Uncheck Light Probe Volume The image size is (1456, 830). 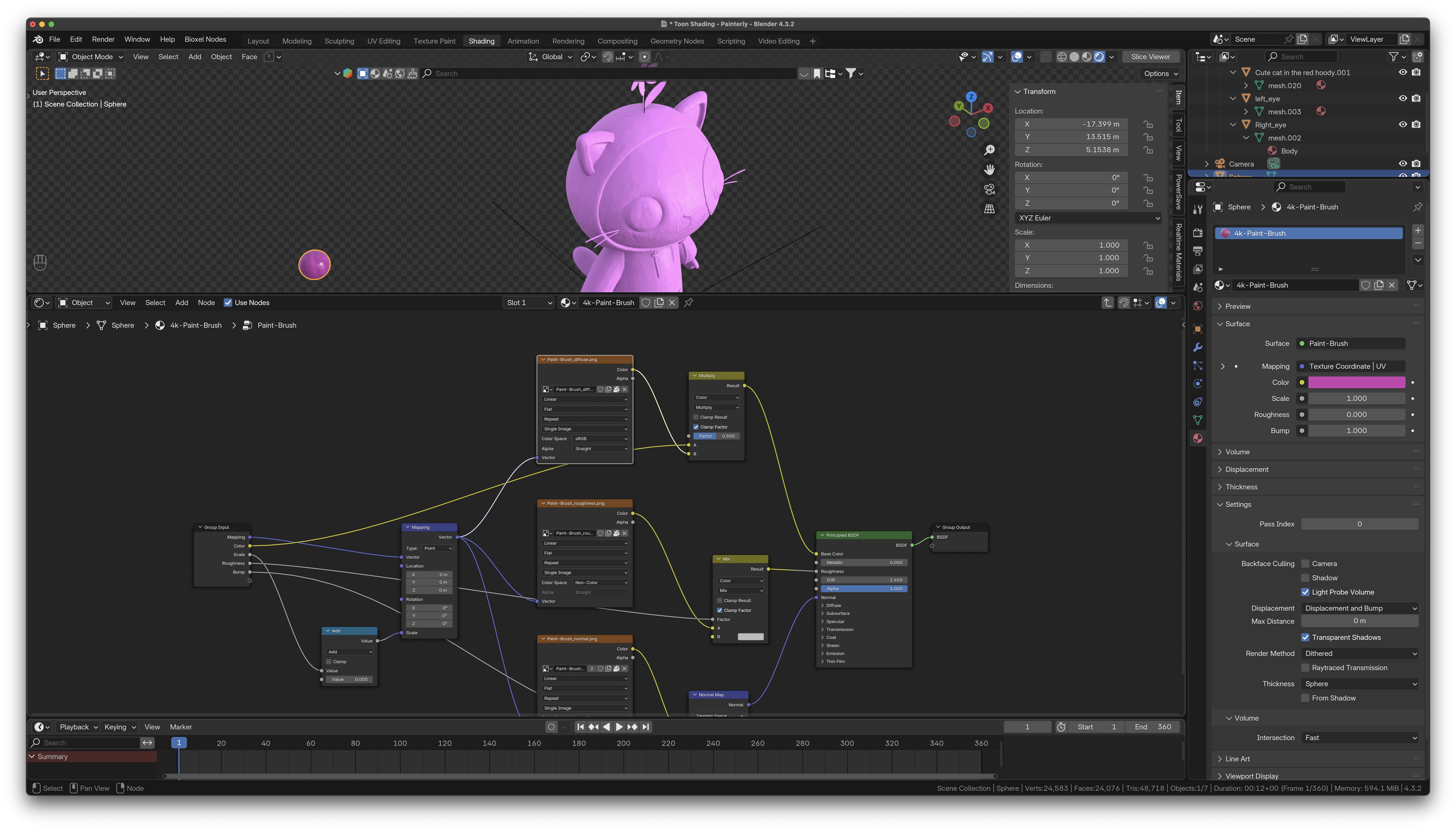(x=1305, y=592)
